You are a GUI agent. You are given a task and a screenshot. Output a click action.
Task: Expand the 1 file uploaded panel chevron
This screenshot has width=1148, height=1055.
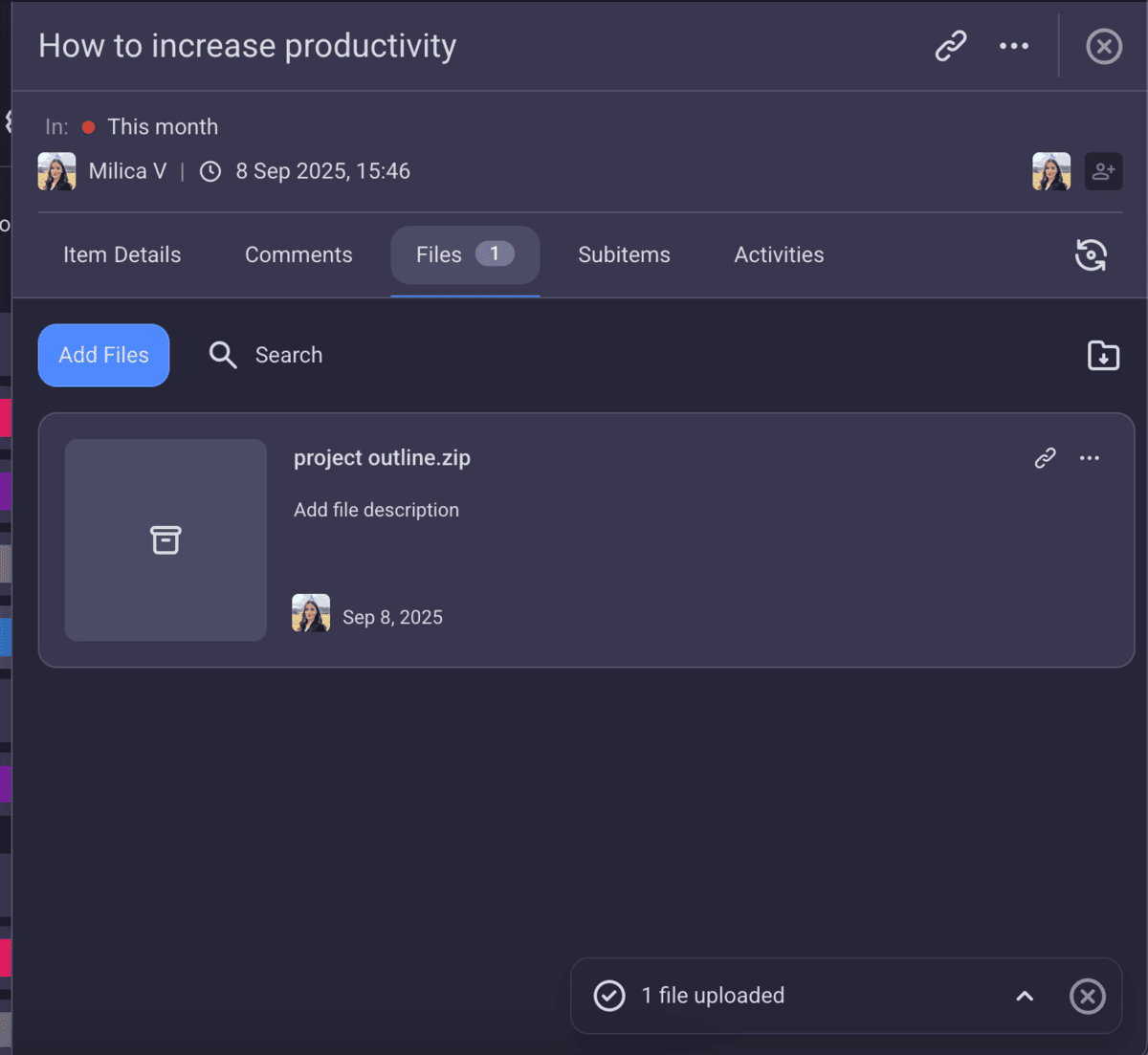click(x=1025, y=996)
